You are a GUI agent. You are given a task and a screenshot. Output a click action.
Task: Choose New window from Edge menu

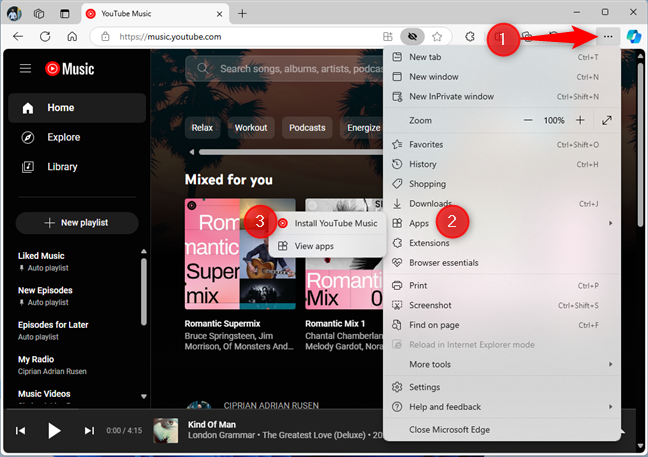[502, 77]
